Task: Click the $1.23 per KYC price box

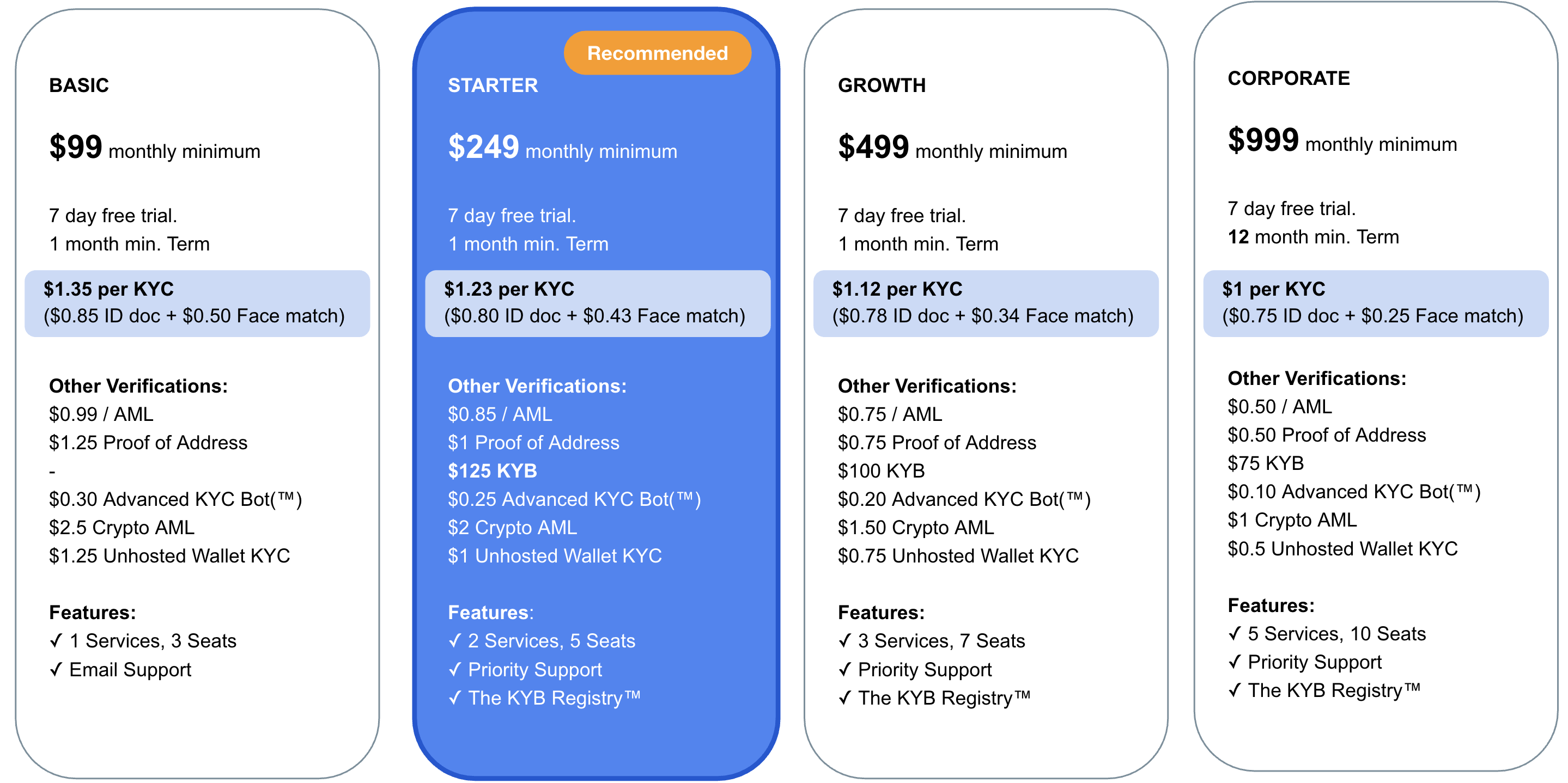Action: click(597, 303)
